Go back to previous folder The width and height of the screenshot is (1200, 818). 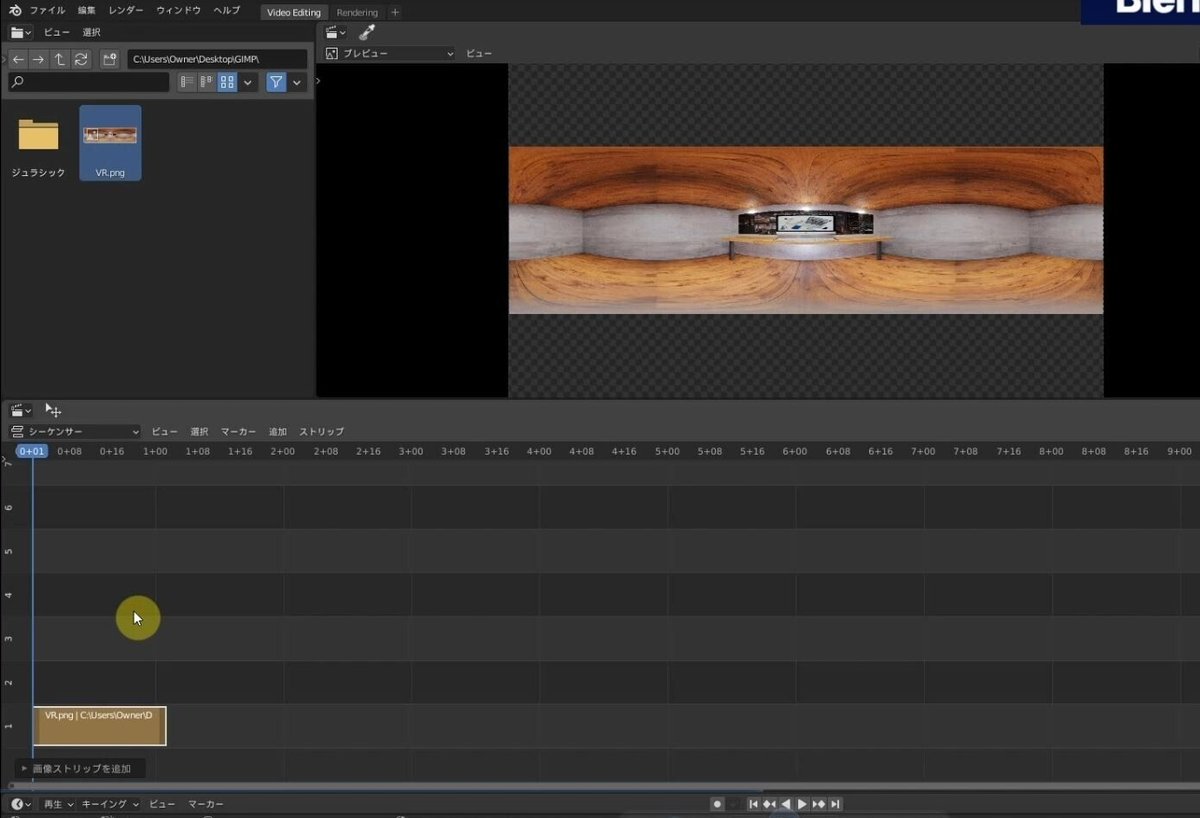(17, 59)
